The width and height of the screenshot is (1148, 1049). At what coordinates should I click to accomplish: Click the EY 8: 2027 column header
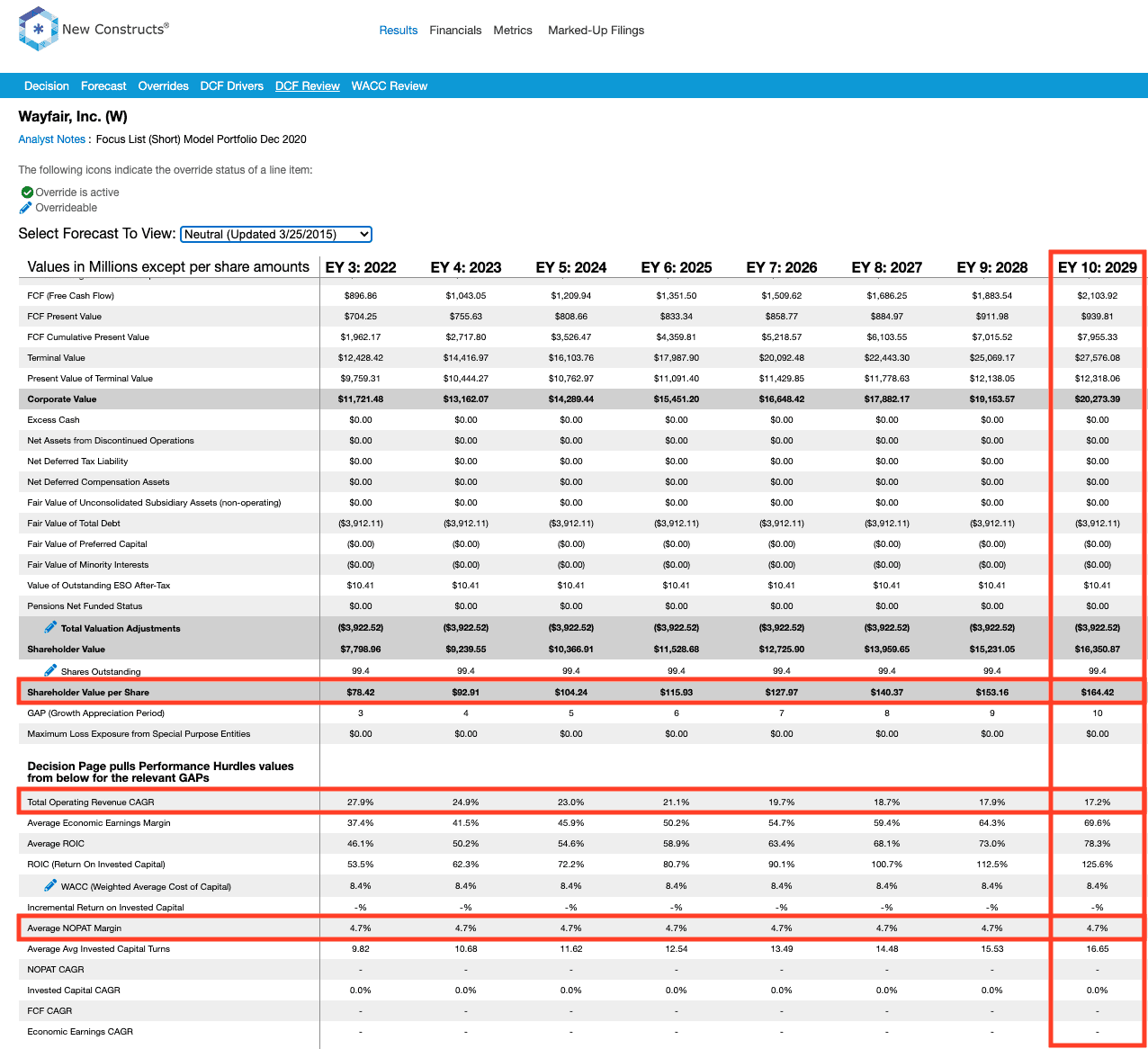(x=887, y=267)
